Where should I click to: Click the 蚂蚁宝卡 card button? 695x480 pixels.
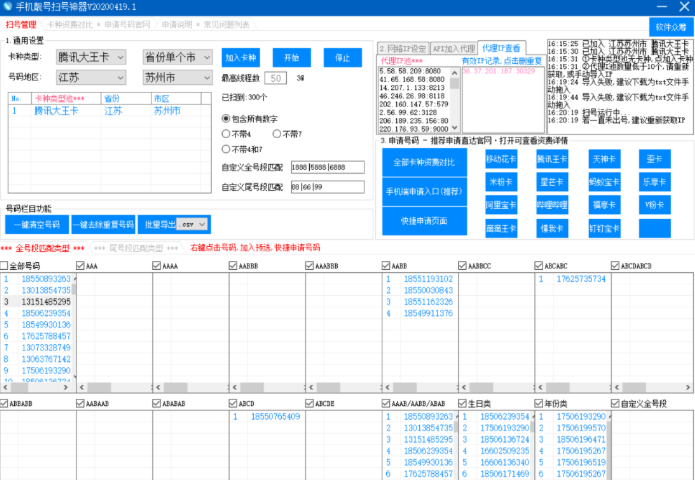(x=604, y=182)
